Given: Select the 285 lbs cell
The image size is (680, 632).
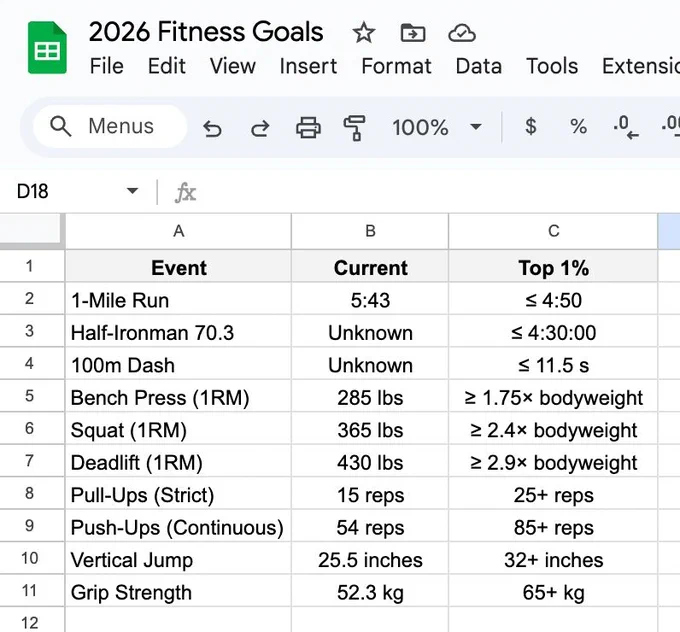Looking at the screenshot, I should pos(370,396).
